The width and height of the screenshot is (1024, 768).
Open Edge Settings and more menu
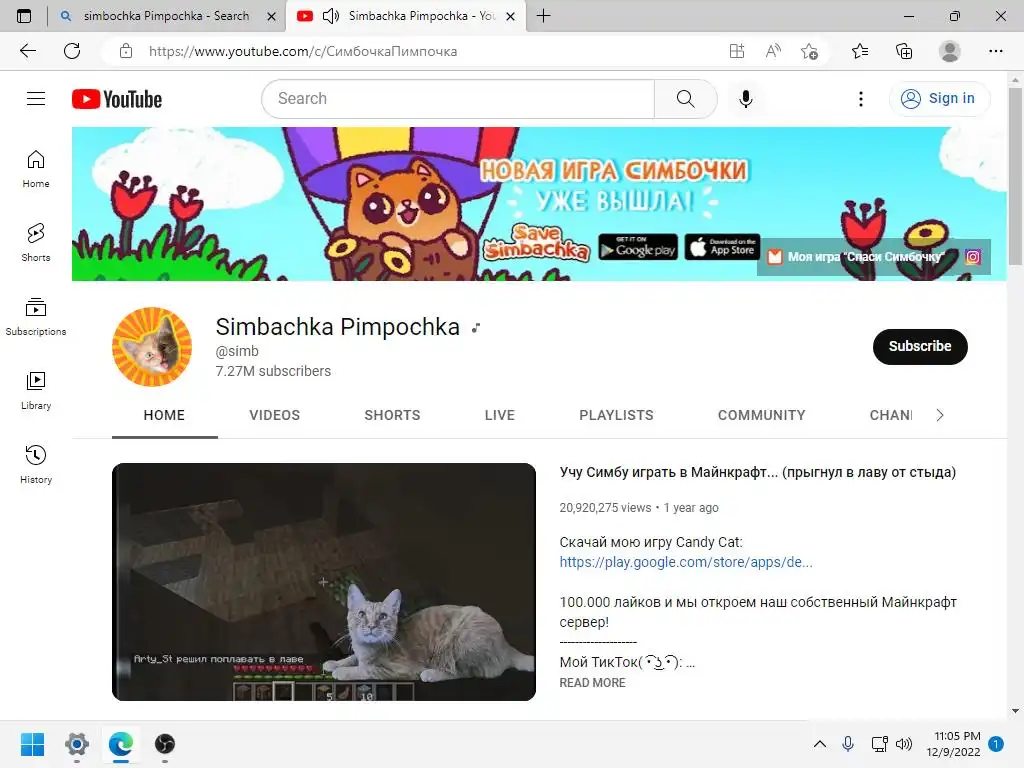(995, 51)
